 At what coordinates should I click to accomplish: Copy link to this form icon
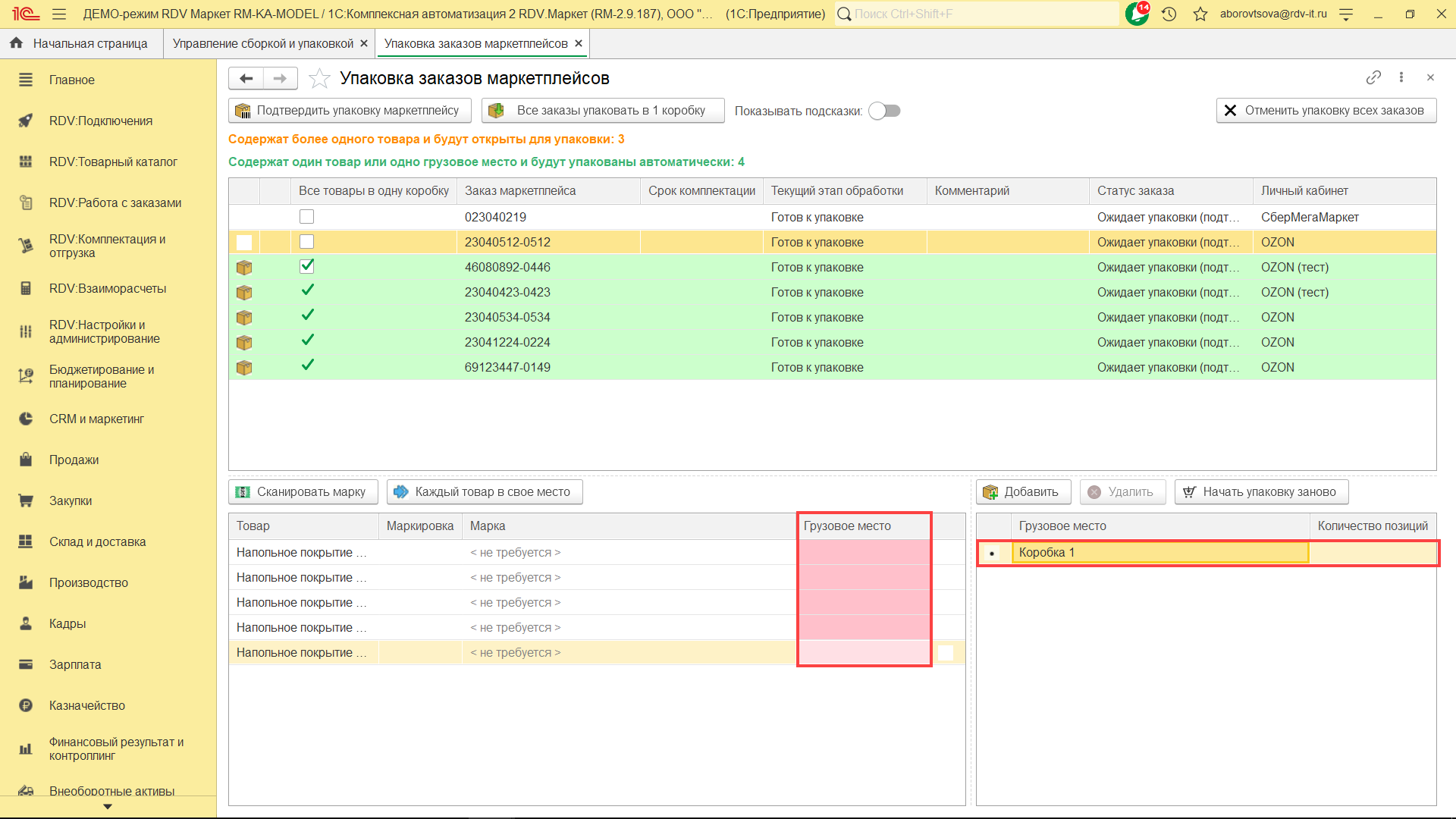1373,77
